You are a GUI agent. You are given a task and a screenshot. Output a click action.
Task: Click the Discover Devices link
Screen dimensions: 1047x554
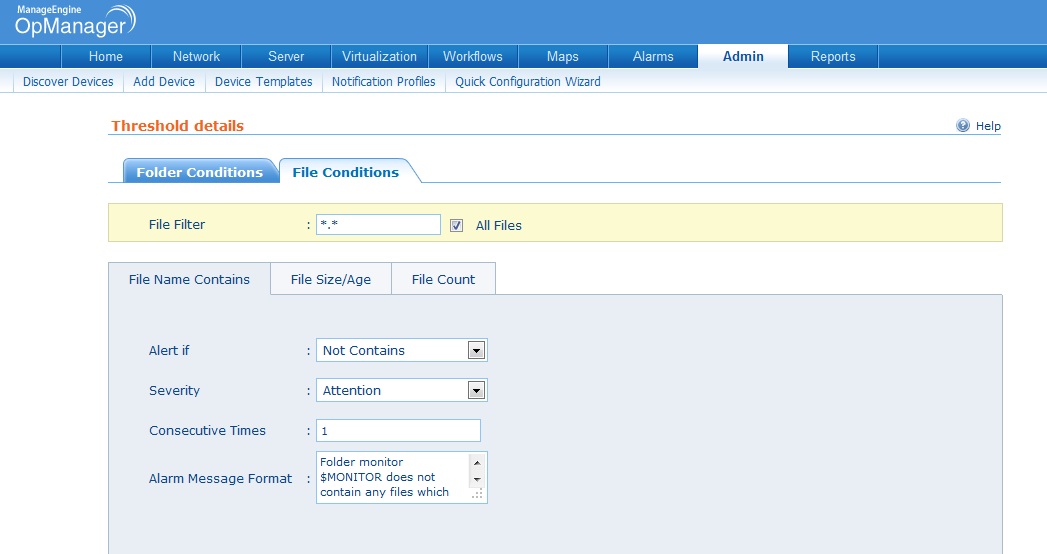coord(68,82)
